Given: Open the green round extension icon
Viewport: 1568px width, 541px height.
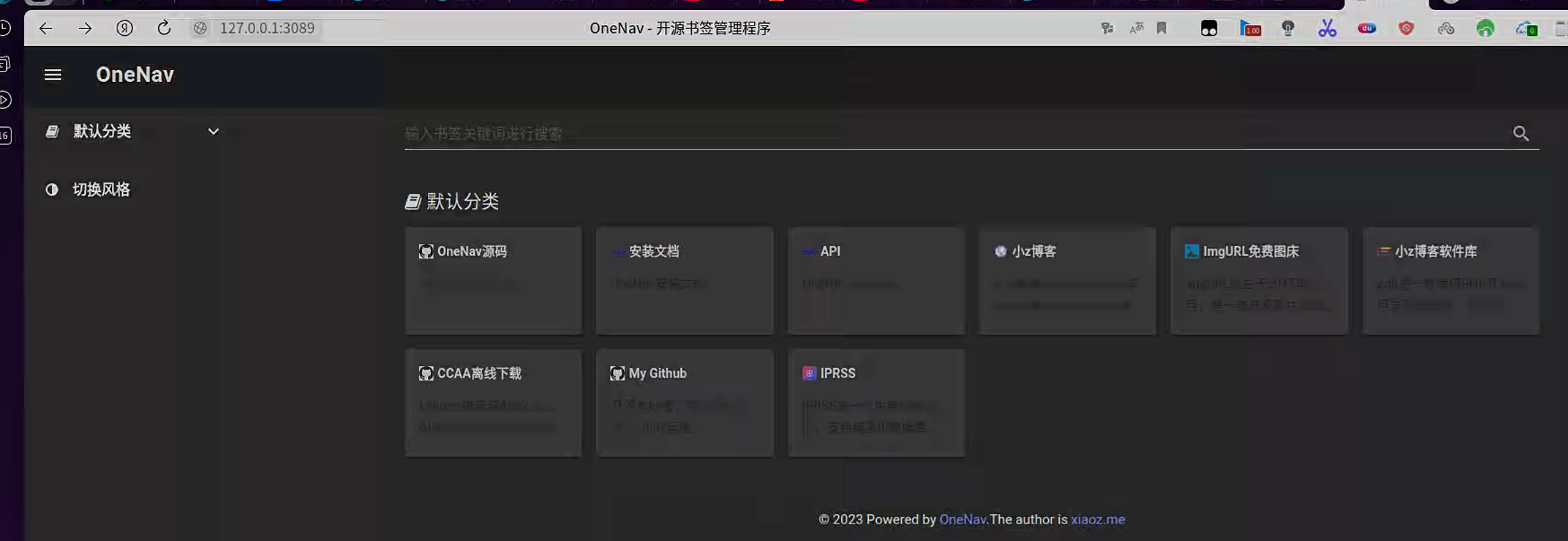Looking at the screenshot, I should click(x=1486, y=28).
